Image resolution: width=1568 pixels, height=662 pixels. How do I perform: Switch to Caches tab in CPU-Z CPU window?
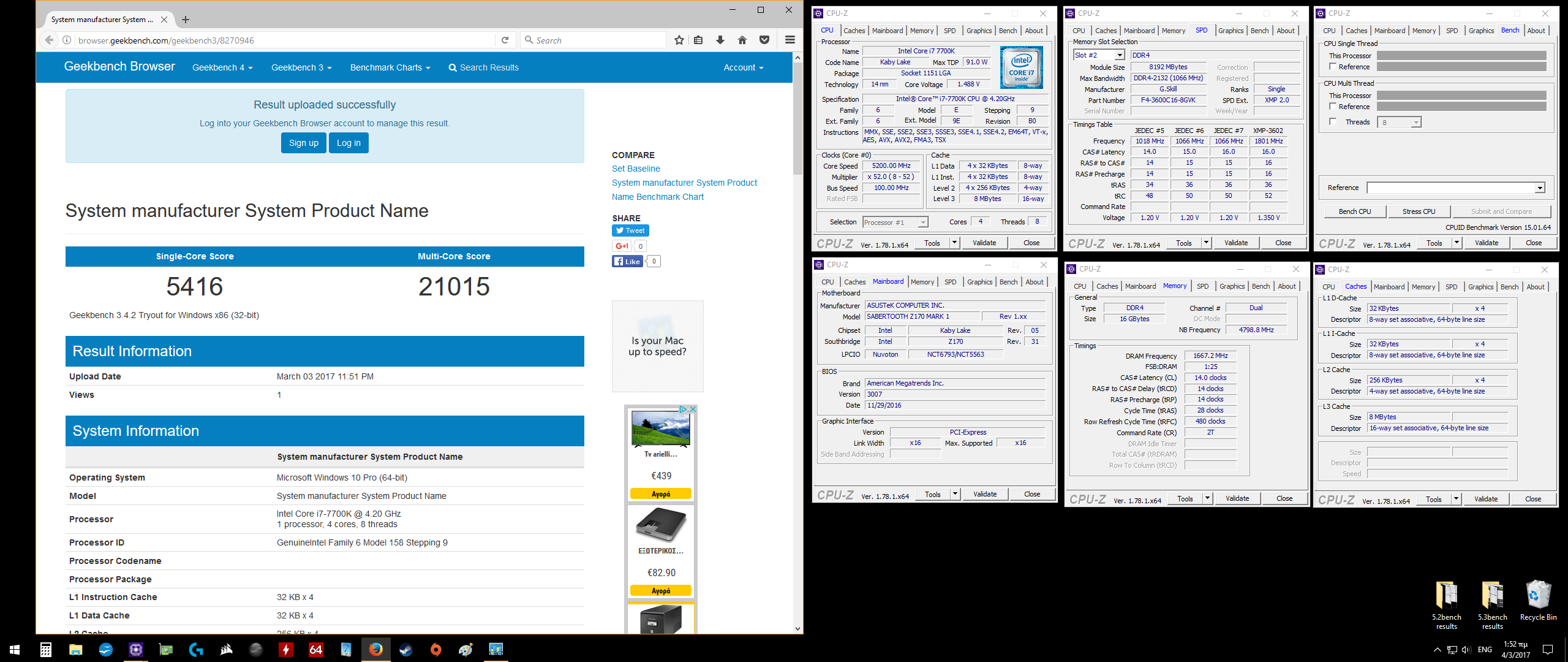coord(854,31)
